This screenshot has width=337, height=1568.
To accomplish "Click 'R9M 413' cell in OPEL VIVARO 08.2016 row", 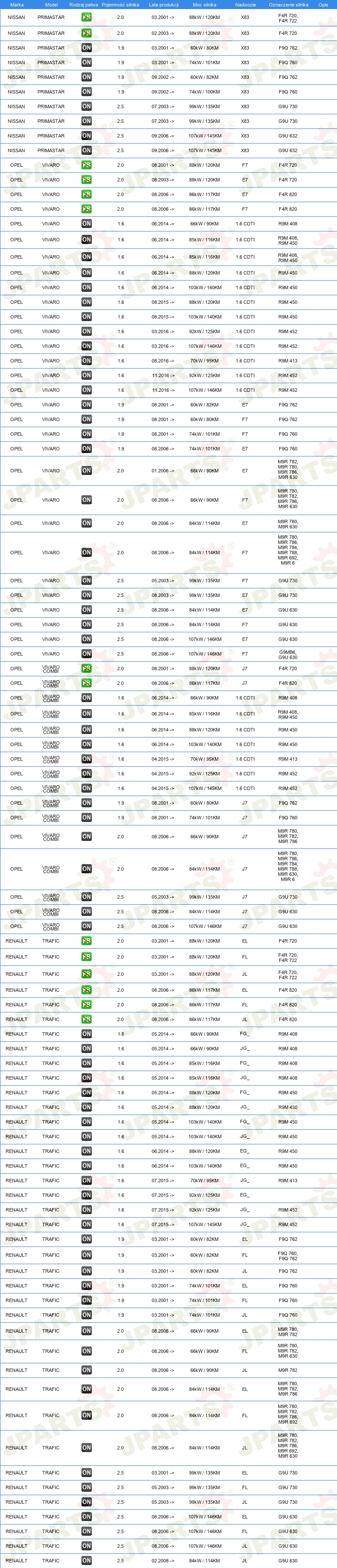I will pyautogui.click(x=288, y=360).
